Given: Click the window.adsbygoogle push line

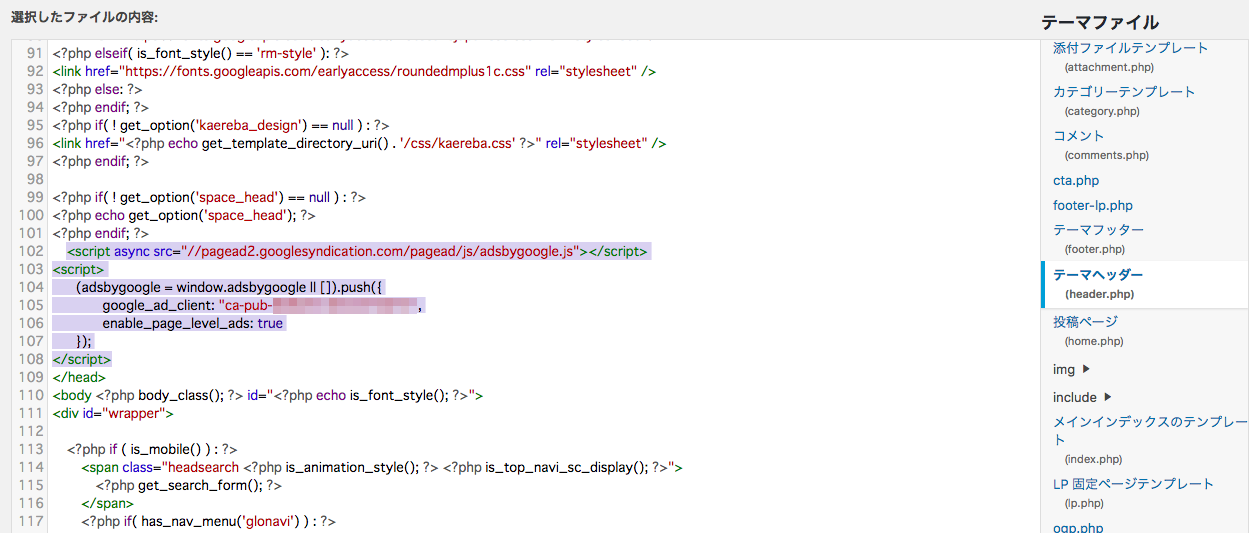Looking at the screenshot, I should pos(229,287).
